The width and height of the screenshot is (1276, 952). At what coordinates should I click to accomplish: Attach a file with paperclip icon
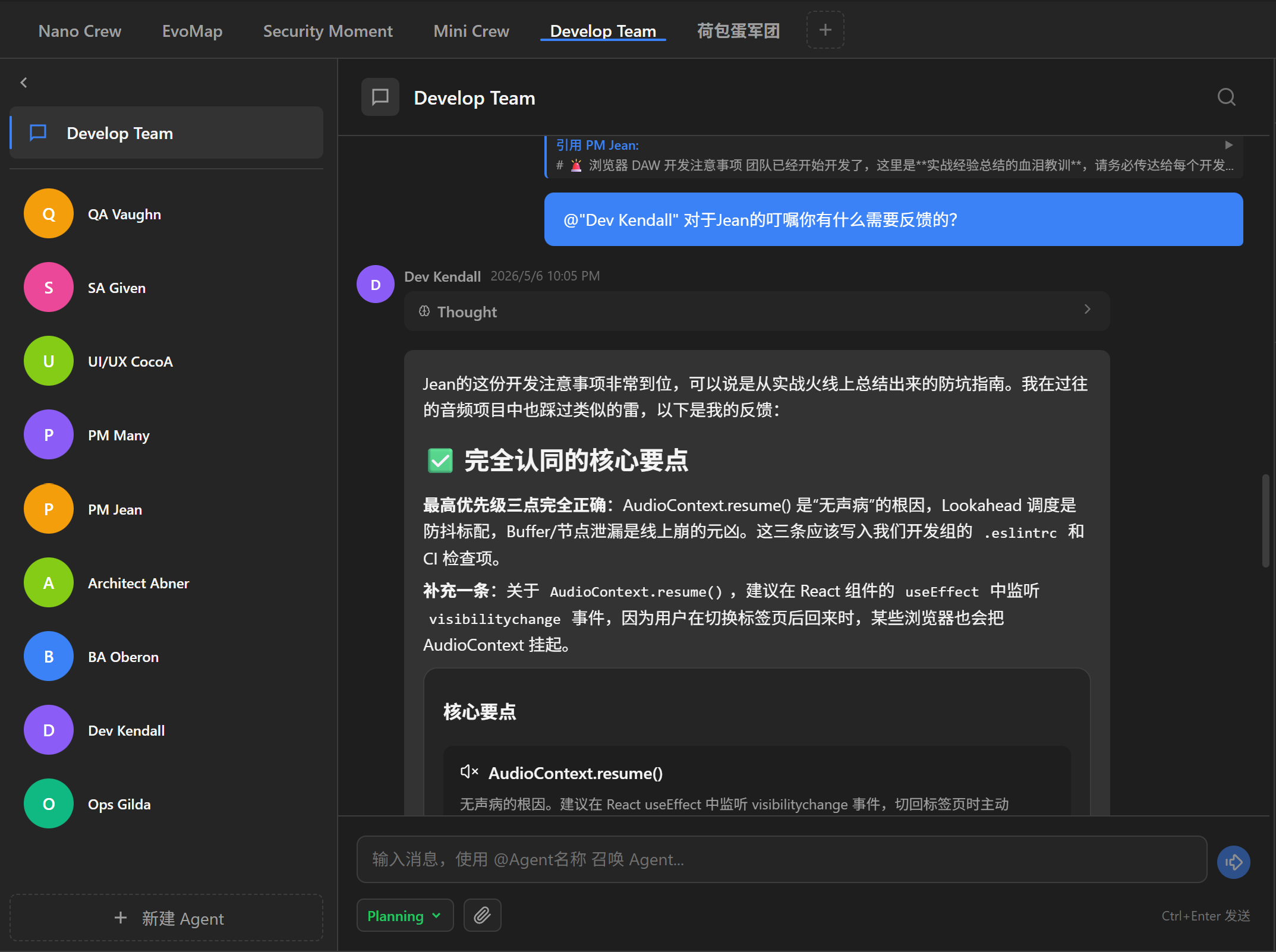click(x=482, y=915)
